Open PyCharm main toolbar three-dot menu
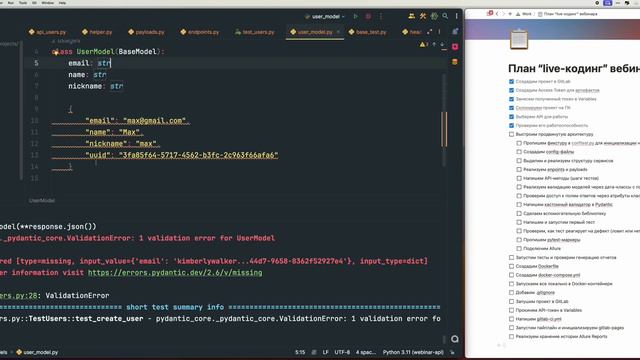The width and height of the screenshot is (640, 360). tap(456, 16)
